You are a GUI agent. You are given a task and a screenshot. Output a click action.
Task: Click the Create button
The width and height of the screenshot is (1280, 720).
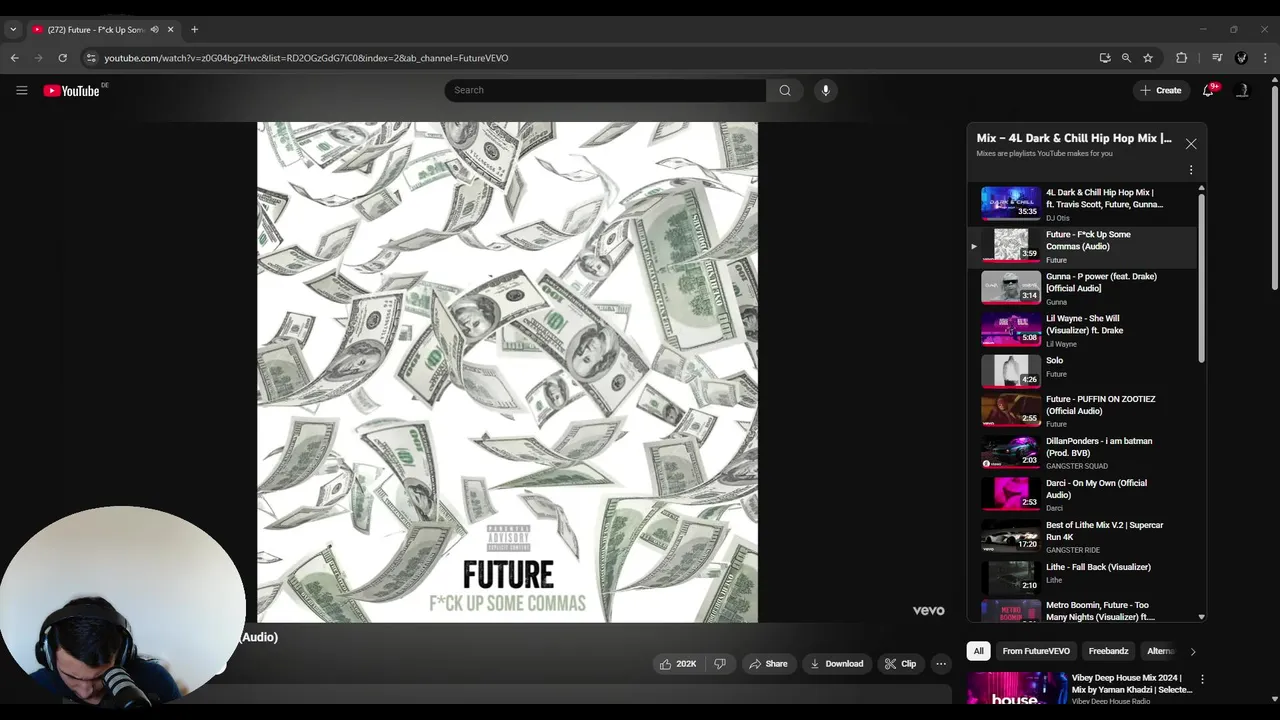pyautogui.click(x=1161, y=90)
